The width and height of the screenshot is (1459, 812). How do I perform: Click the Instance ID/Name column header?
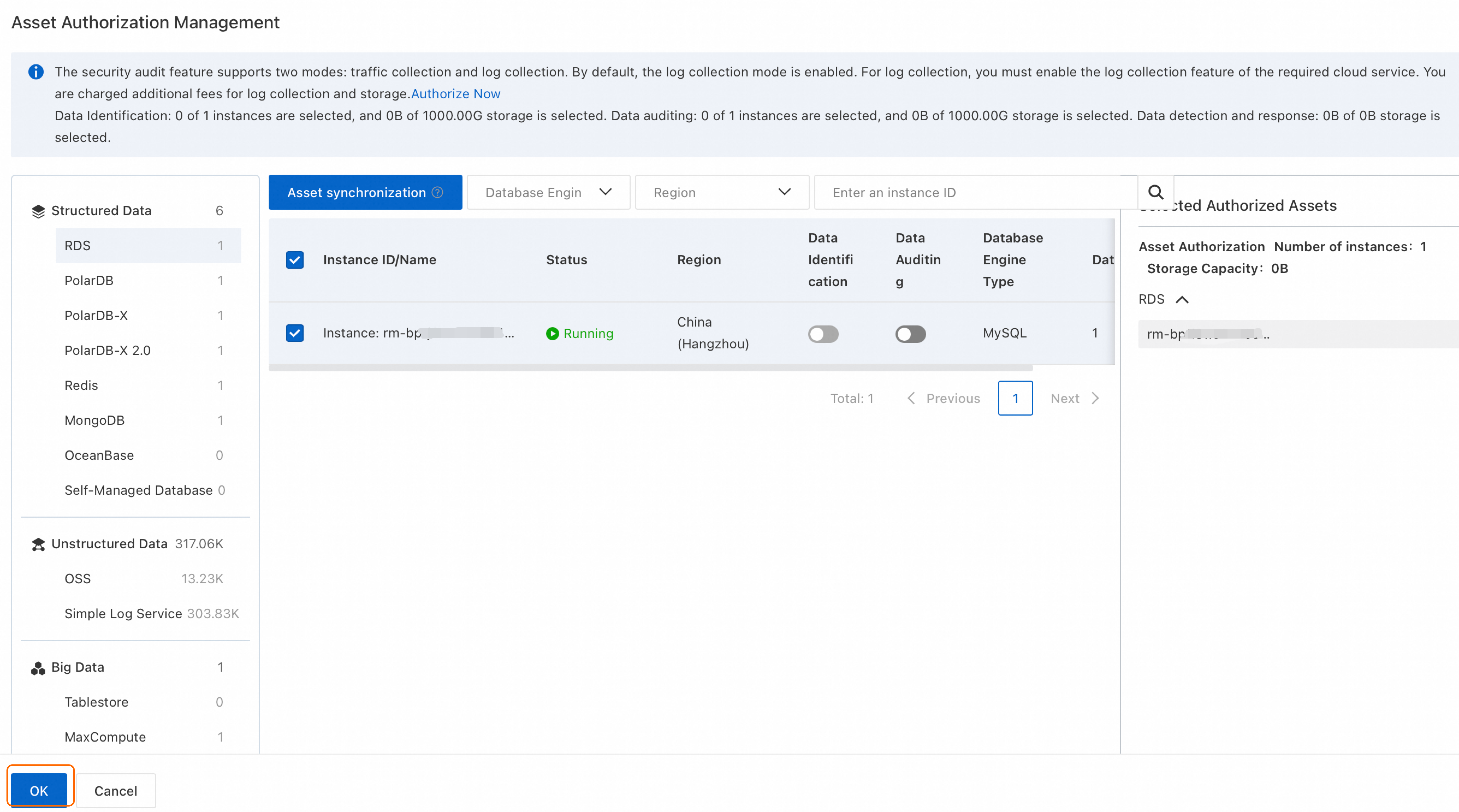379,260
